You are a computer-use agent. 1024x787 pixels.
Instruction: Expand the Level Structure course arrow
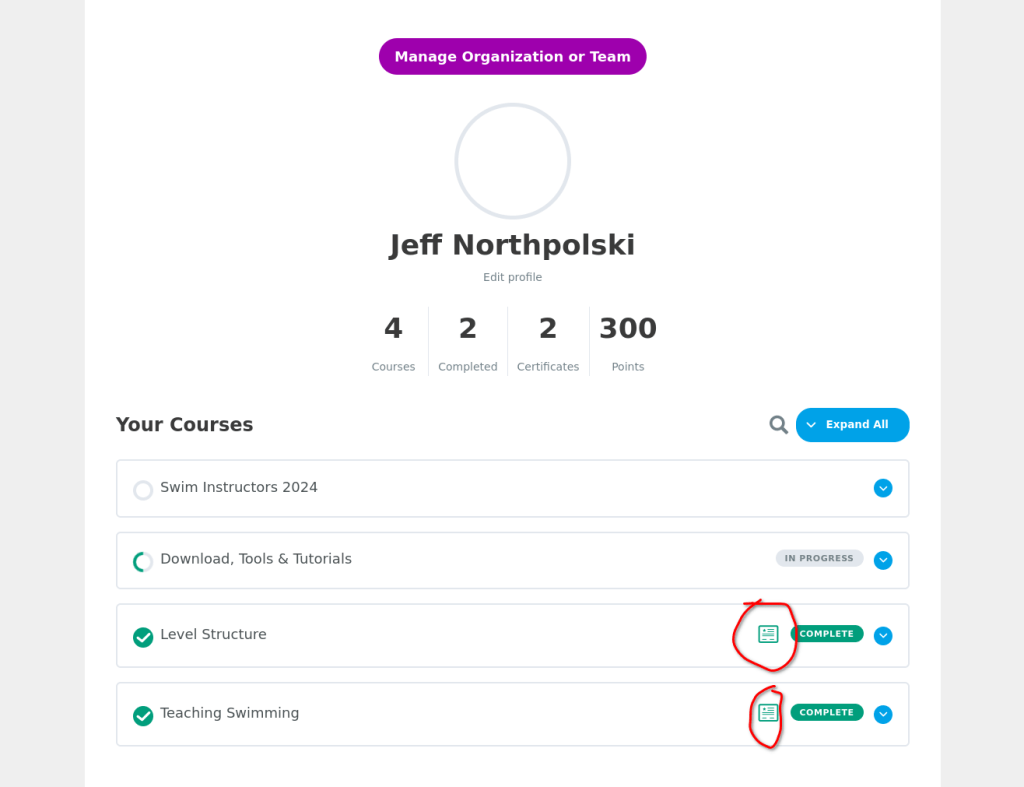point(883,635)
